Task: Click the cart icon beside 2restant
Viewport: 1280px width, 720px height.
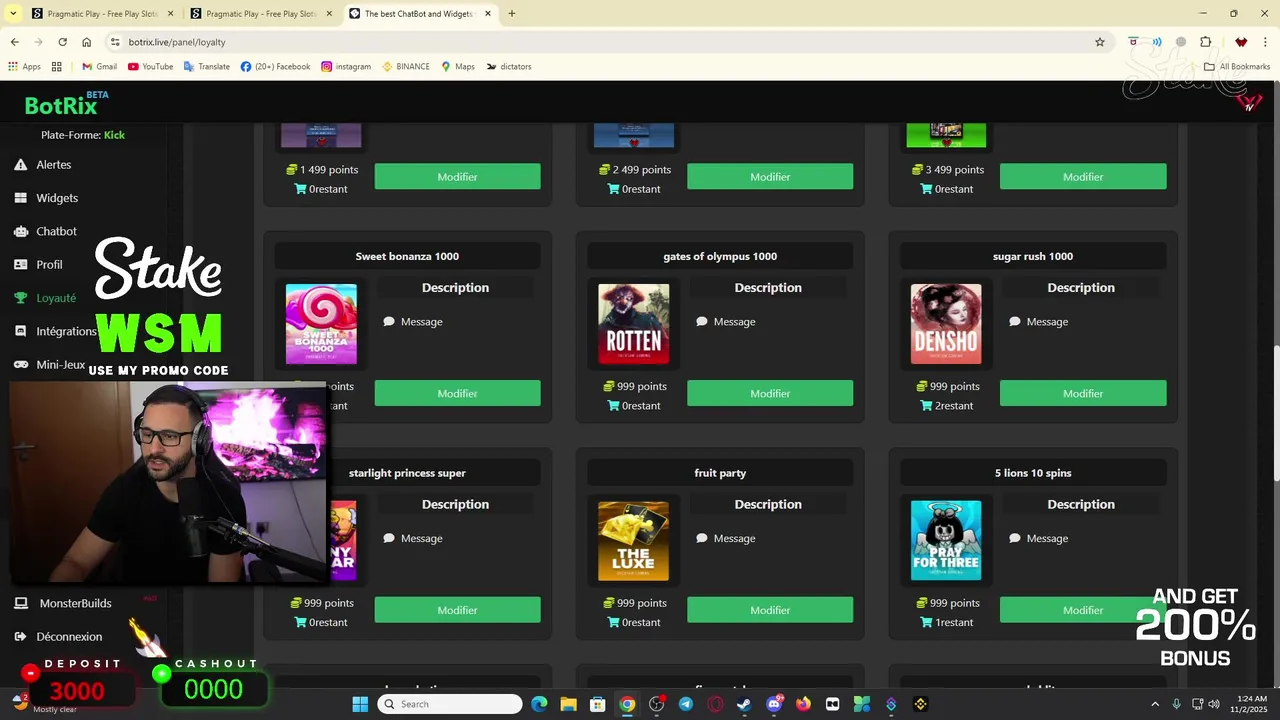Action: click(926, 405)
